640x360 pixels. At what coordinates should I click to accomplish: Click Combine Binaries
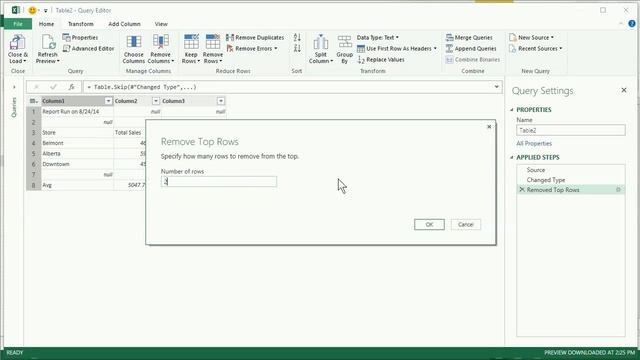click(473, 60)
